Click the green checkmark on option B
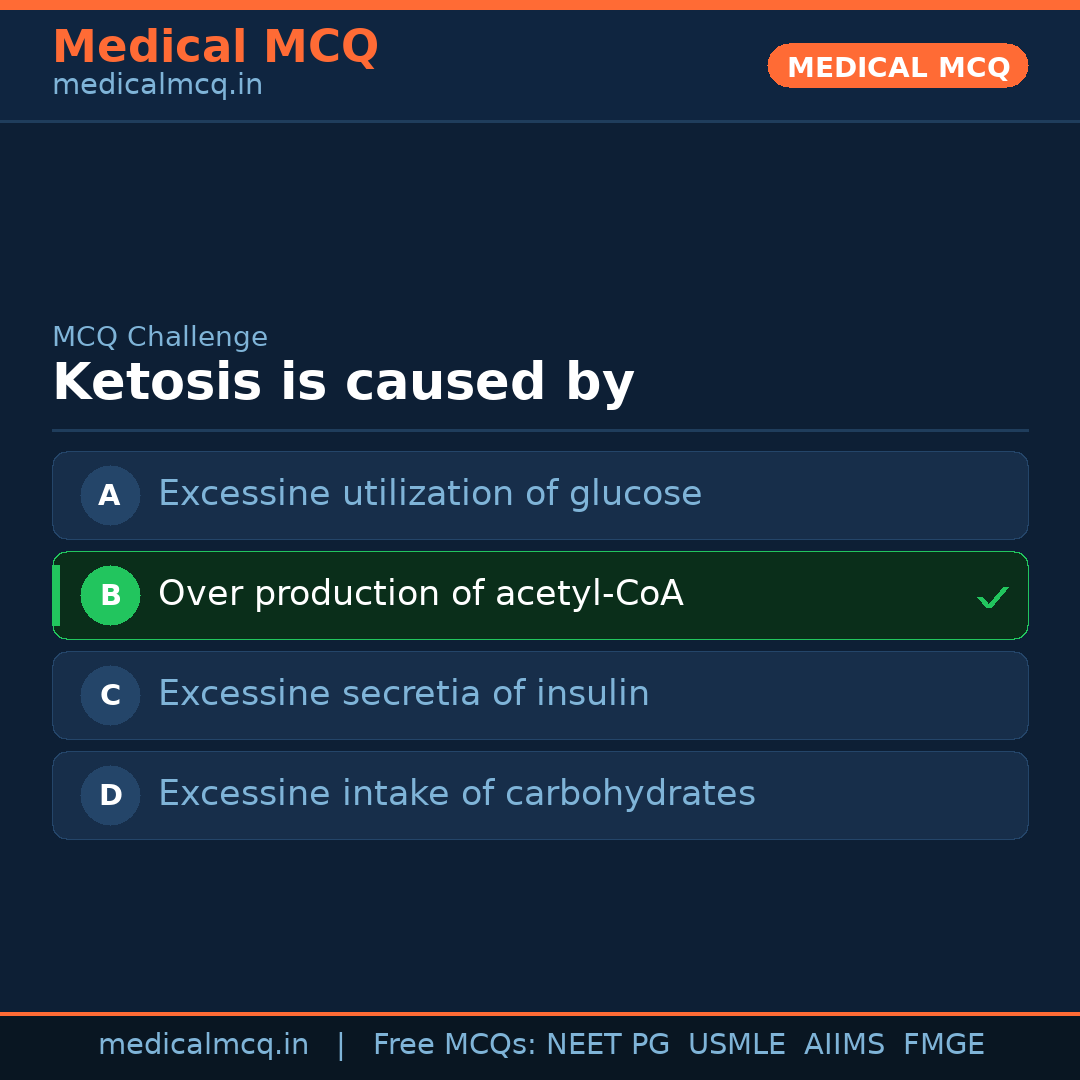 click(992, 597)
